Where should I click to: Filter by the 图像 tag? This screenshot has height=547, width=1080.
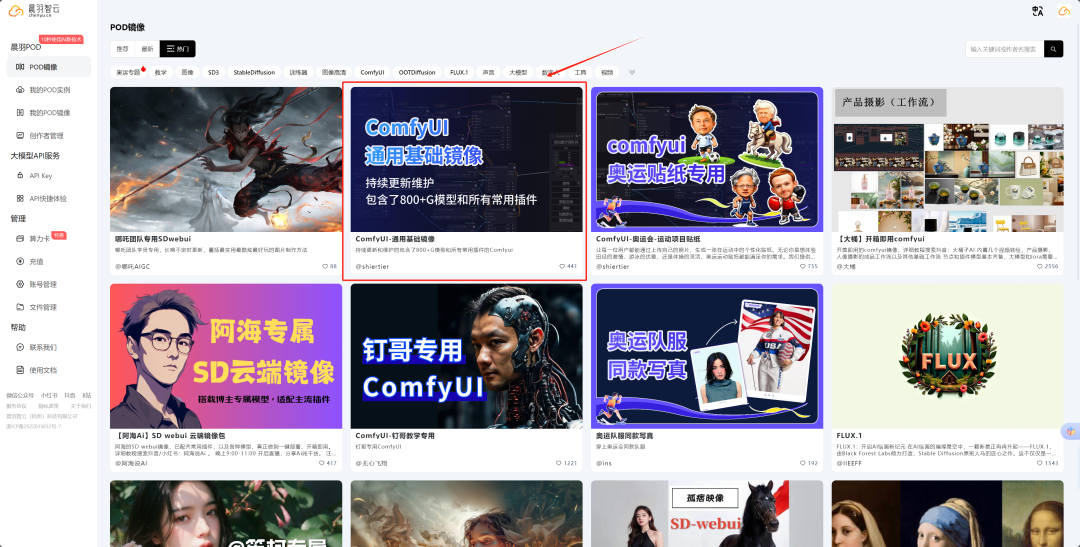pos(187,72)
